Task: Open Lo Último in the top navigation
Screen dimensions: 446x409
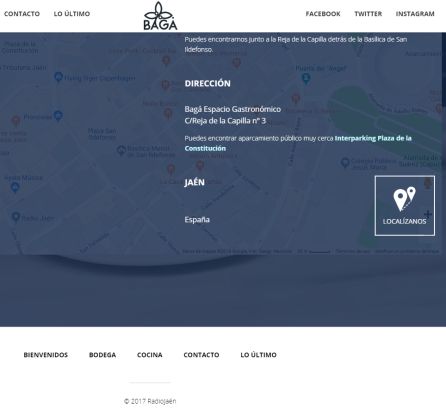Action: coord(72,14)
